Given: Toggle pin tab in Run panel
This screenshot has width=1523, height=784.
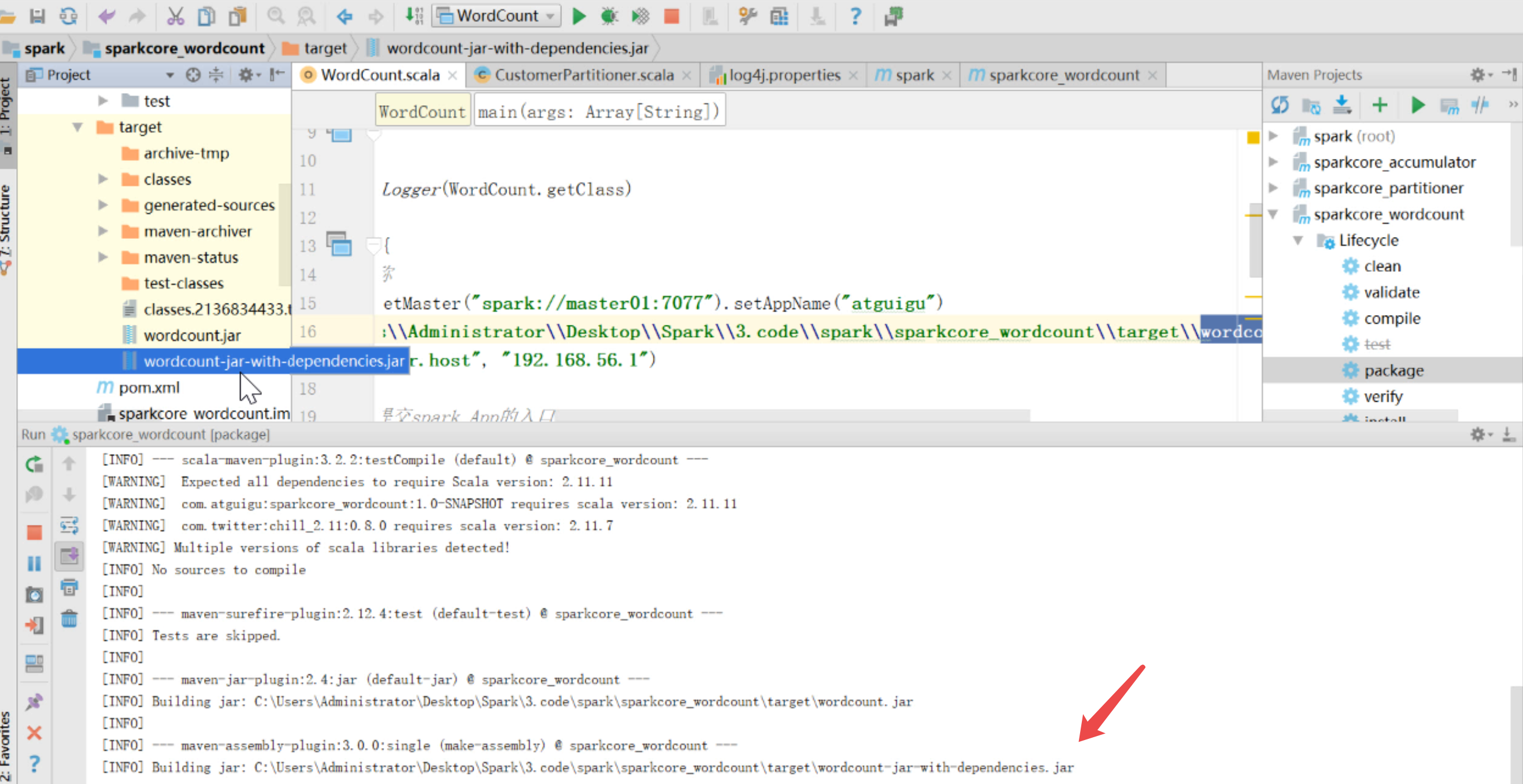Looking at the screenshot, I should (34, 701).
